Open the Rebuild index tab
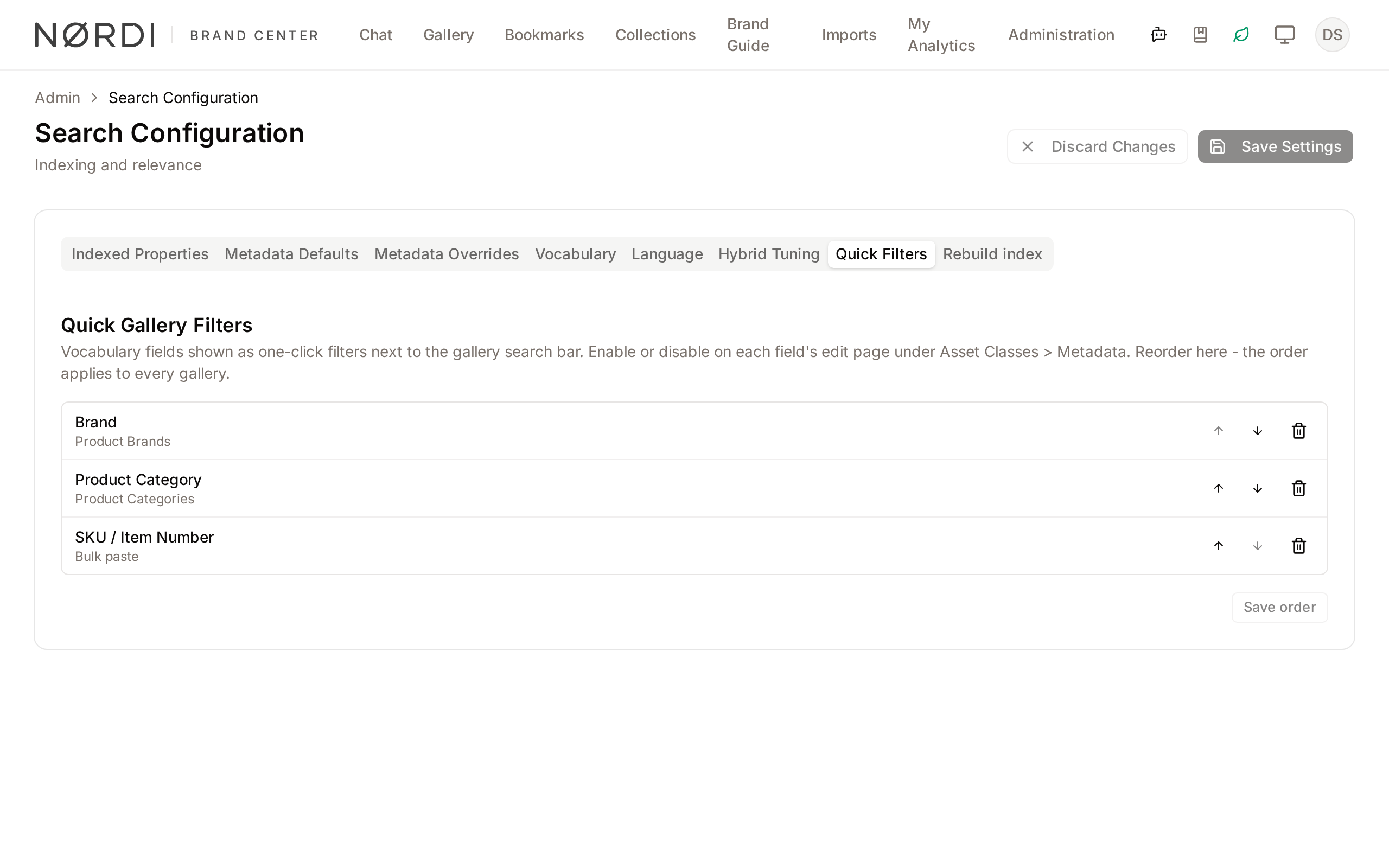Viewport: 1389px width, 868px height. click(992, 254)
